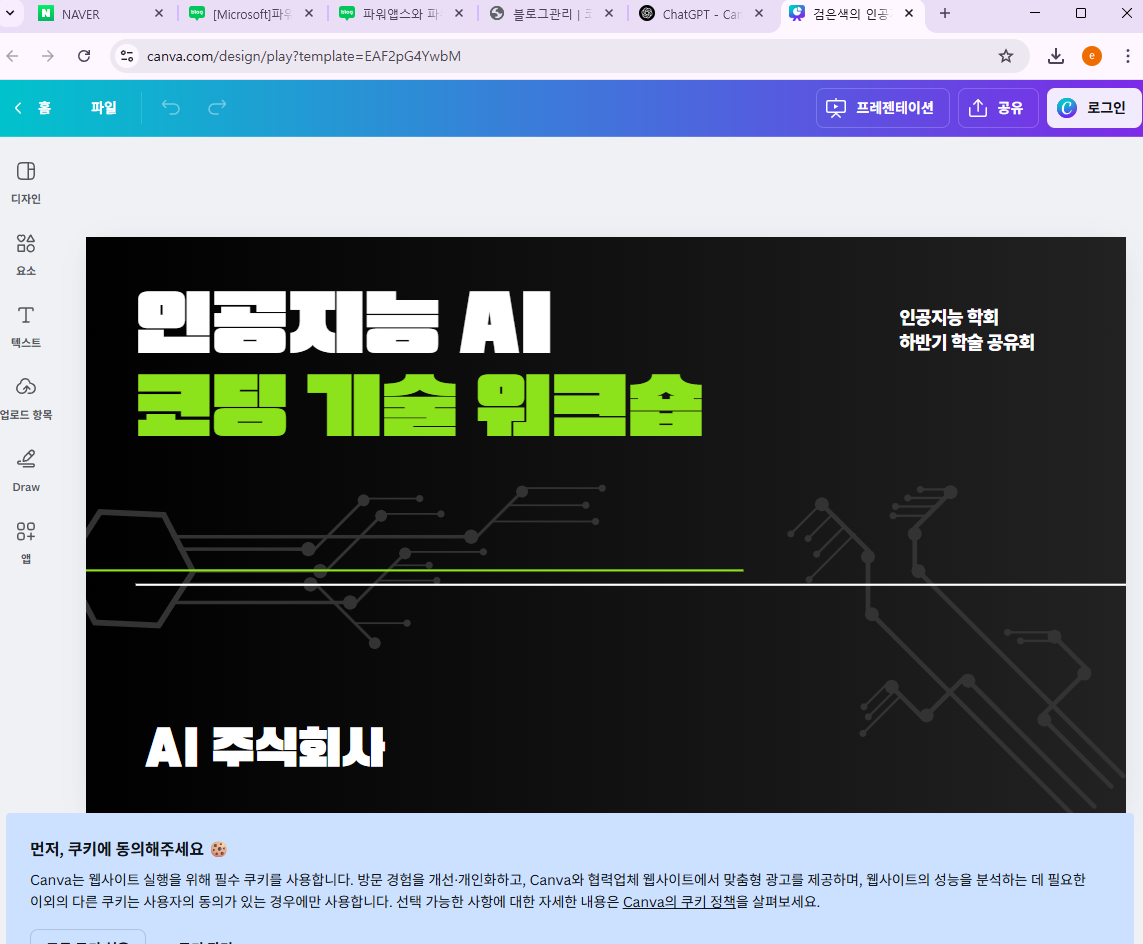This screenshot has width=1143, height=944.
Task: Click the 로그인 login button
Action: point(1093,108)
